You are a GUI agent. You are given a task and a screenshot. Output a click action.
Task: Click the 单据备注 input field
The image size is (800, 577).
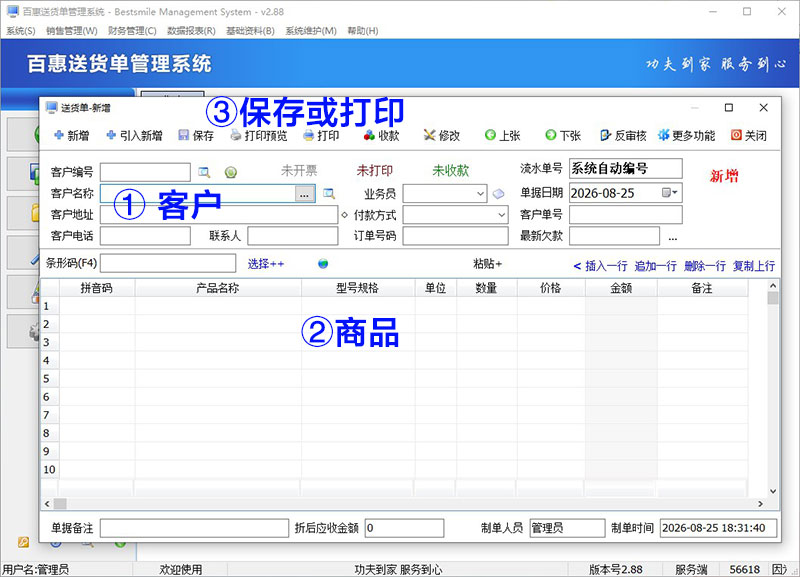pos(194,528)
